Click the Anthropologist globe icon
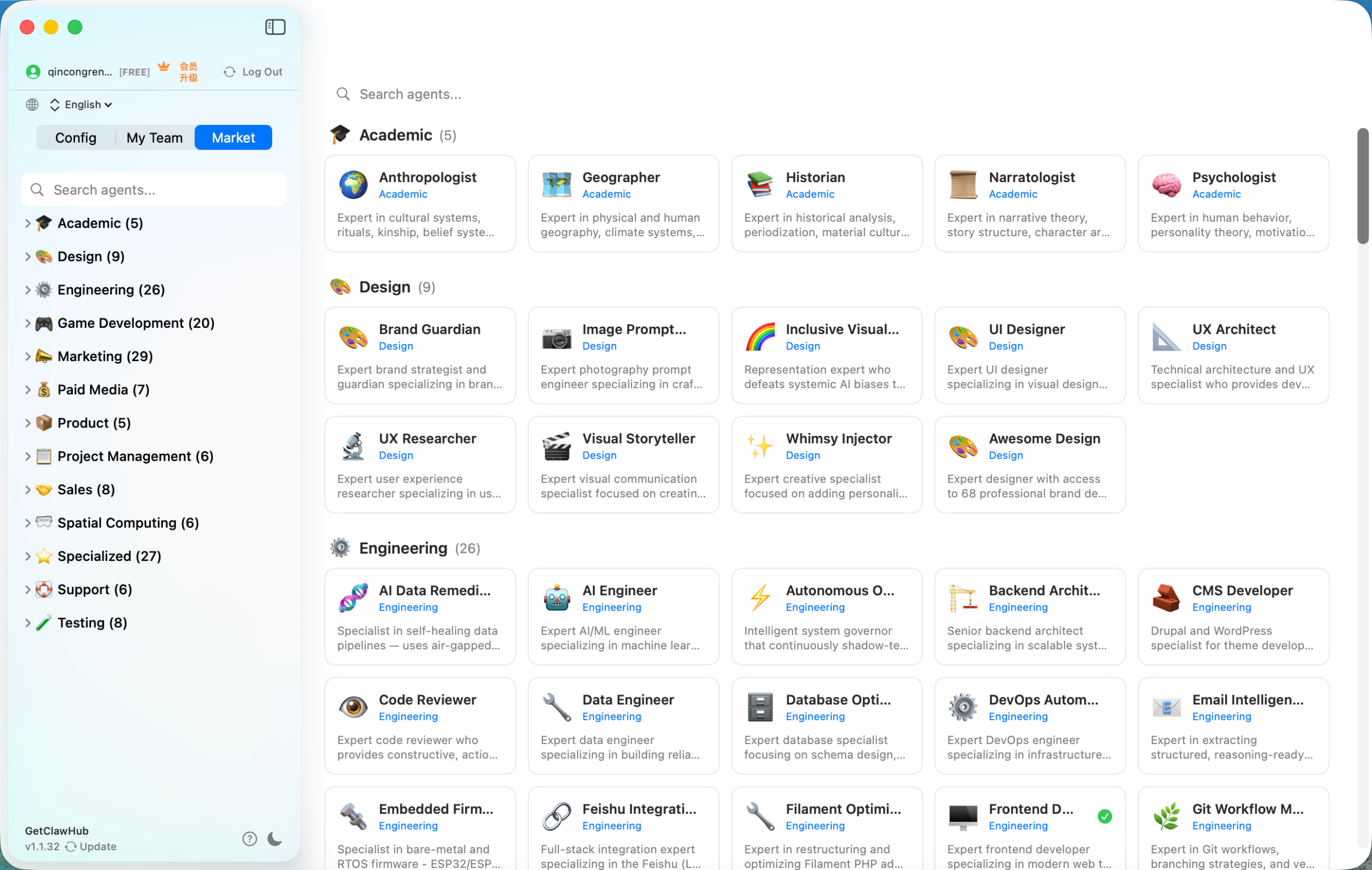The width and height of the screenshot is (1372, 870). tap(353, 184)
